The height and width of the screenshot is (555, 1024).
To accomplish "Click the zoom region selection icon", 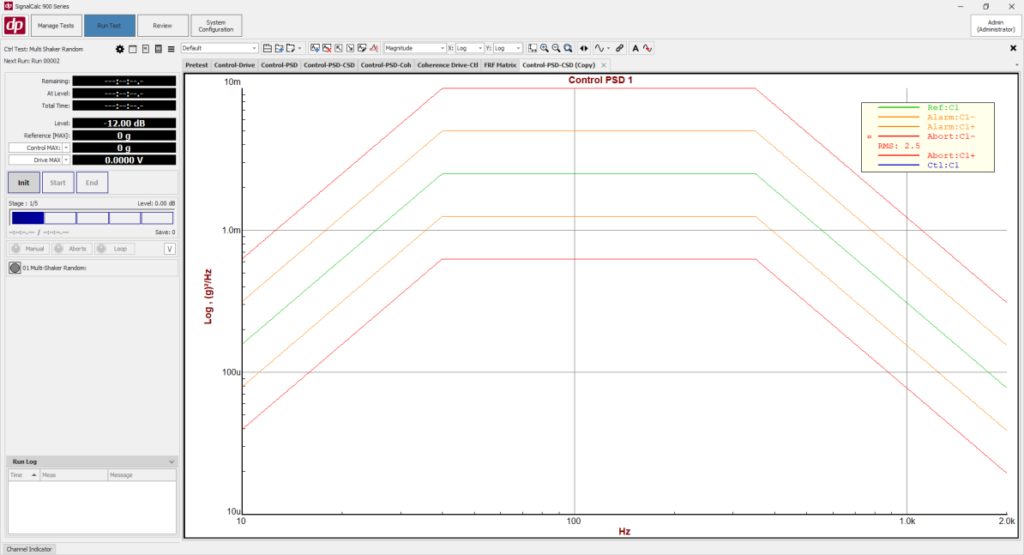I will coord(532,48).
